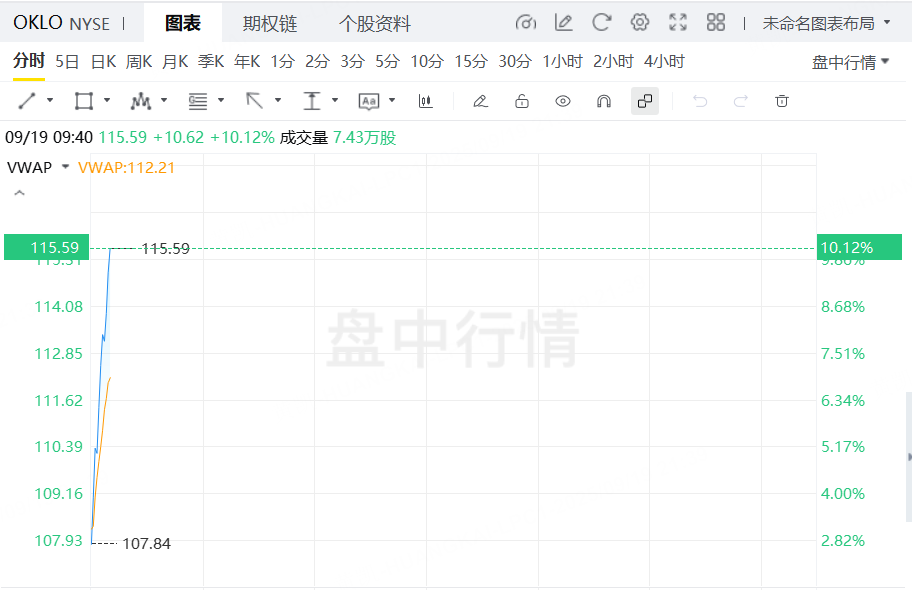912x590 pixels.
Task: Click the camera snapshot icon
Action: pos(526,23)
